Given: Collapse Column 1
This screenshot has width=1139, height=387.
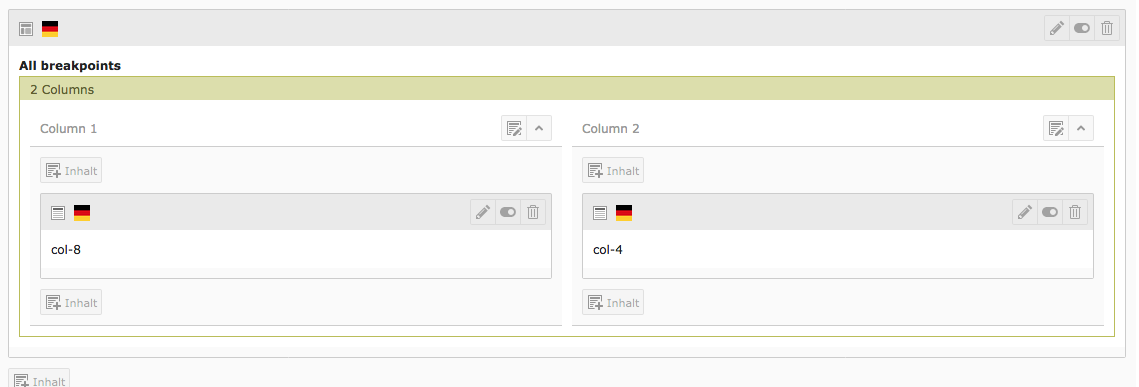Looking at the screenshot, I should 539,129.
